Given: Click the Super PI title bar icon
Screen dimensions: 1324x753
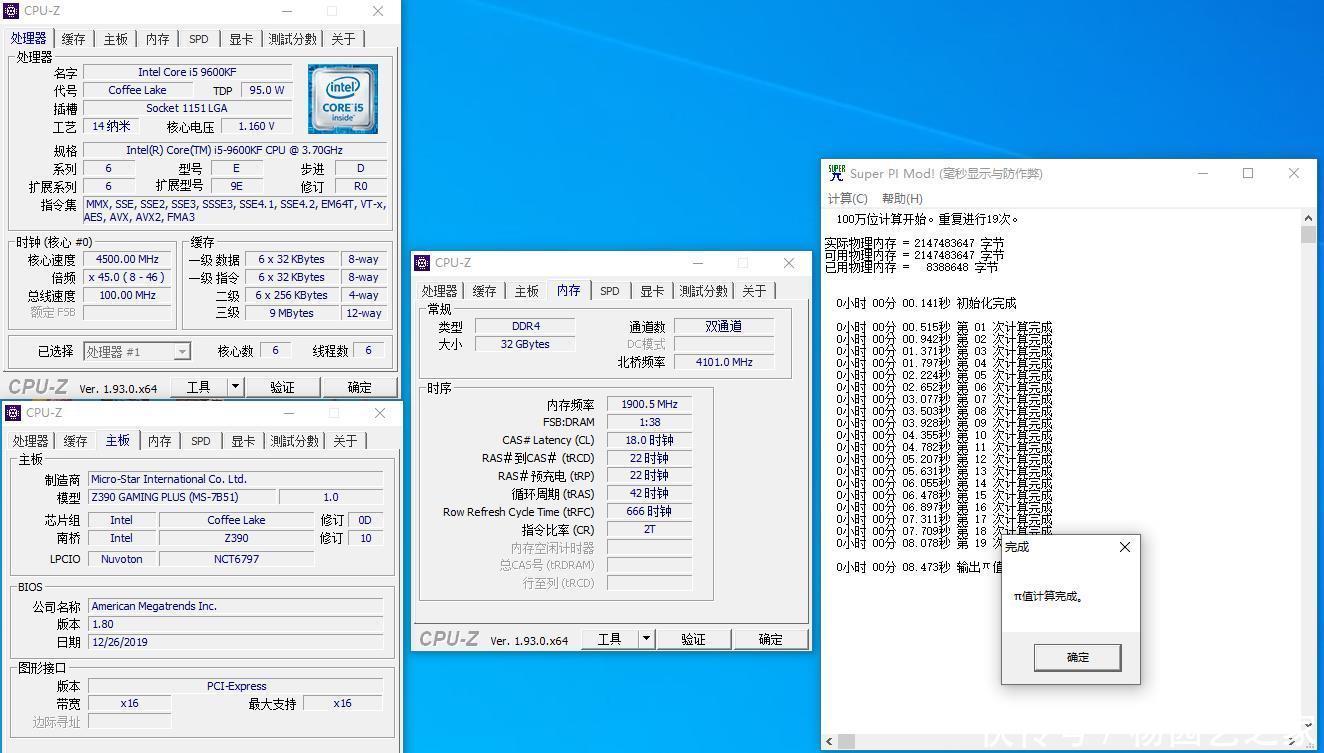Looking at the screenshot, I should point(836,173).
